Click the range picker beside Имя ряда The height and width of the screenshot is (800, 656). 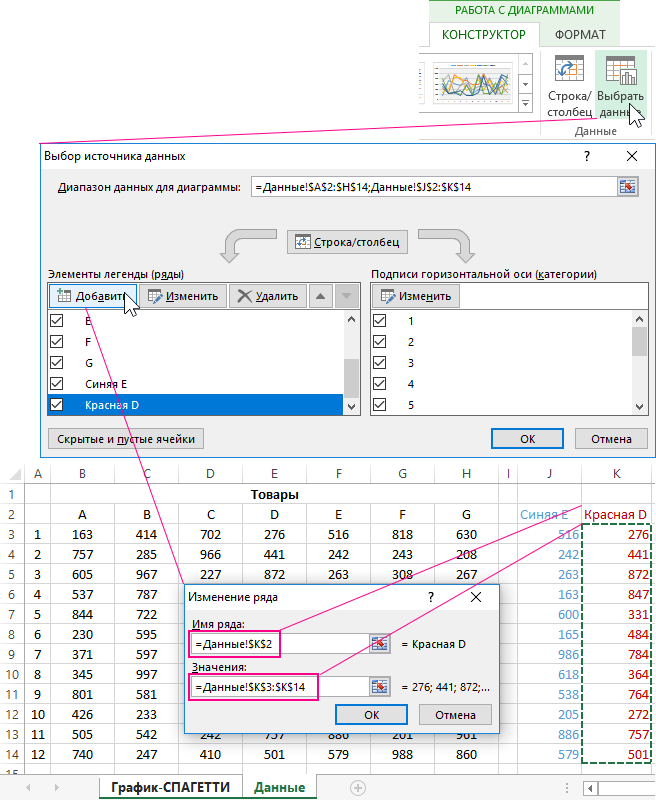coord(379,644)
